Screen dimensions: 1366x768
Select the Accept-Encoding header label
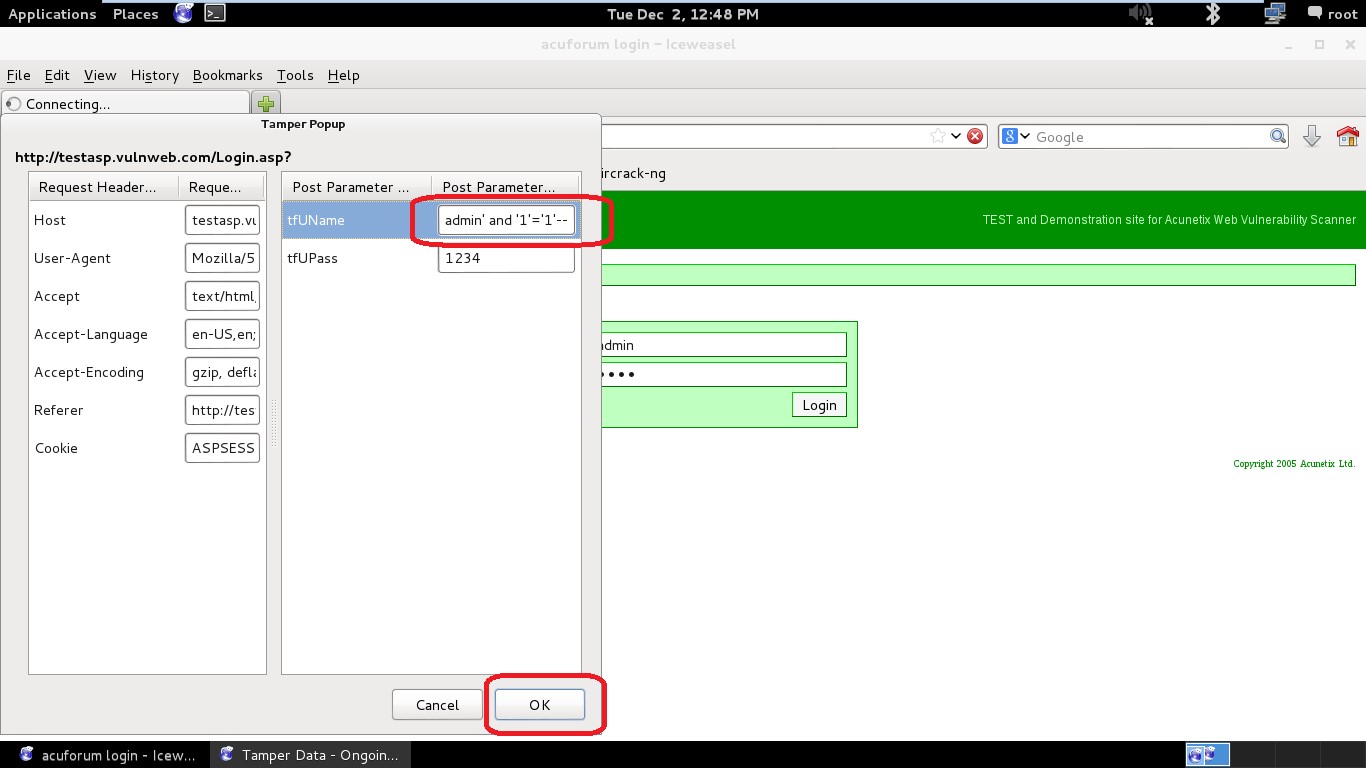[89, 372]
